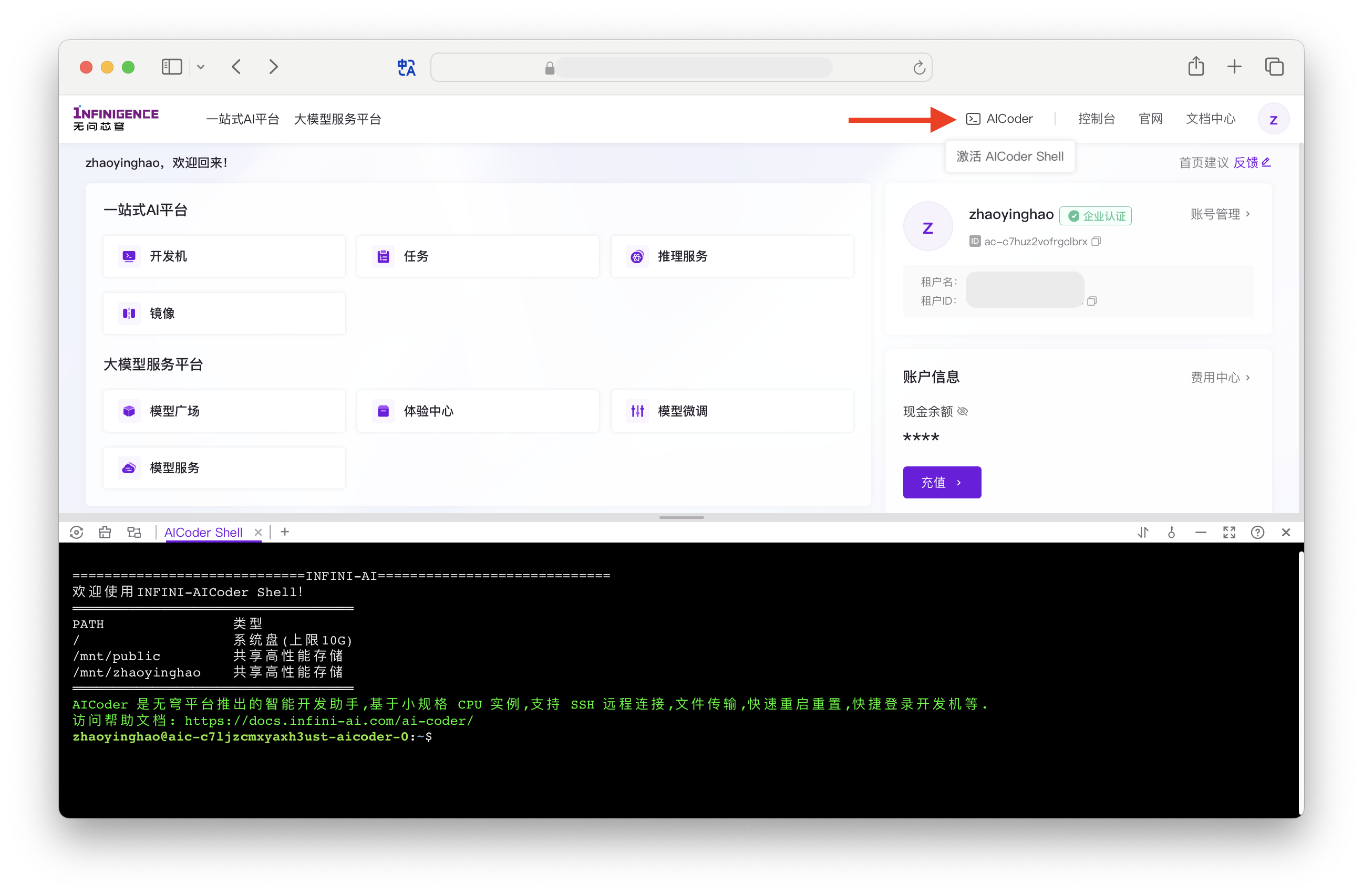1363x896 pixels.
Task: Open the 开发机 dev machine card
Action: click(224, 256)
